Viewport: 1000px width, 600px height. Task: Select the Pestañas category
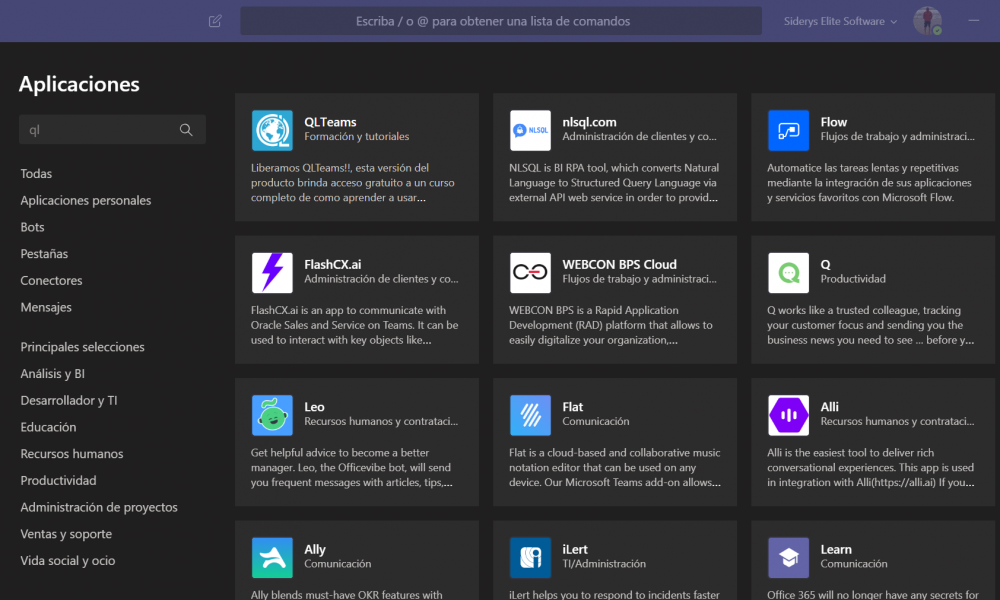point(44,254)
